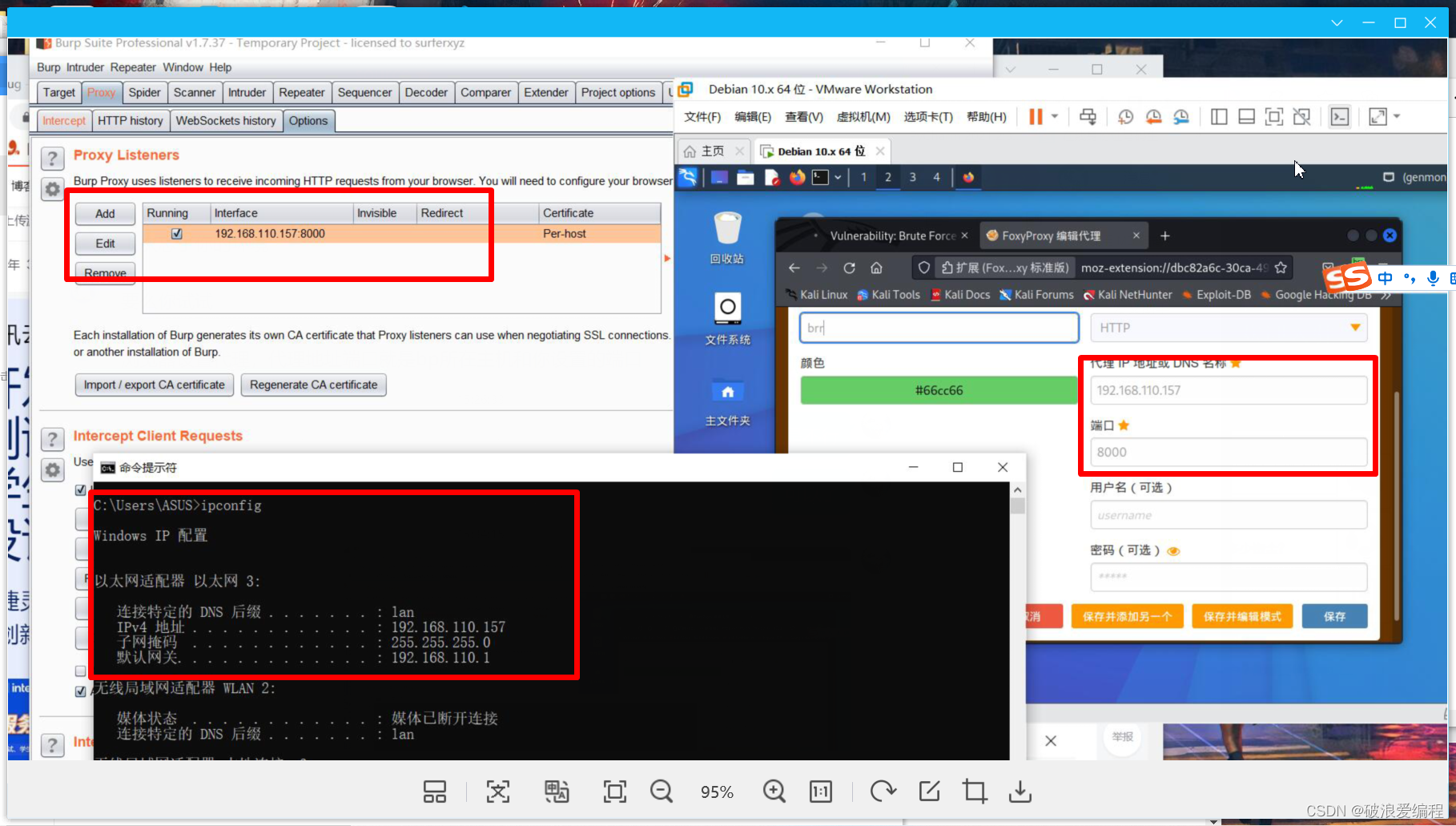Click proxy IP address field 192.168.110.157
The width and height of the screenshot is (1456, 826).
pos(1229,390)
